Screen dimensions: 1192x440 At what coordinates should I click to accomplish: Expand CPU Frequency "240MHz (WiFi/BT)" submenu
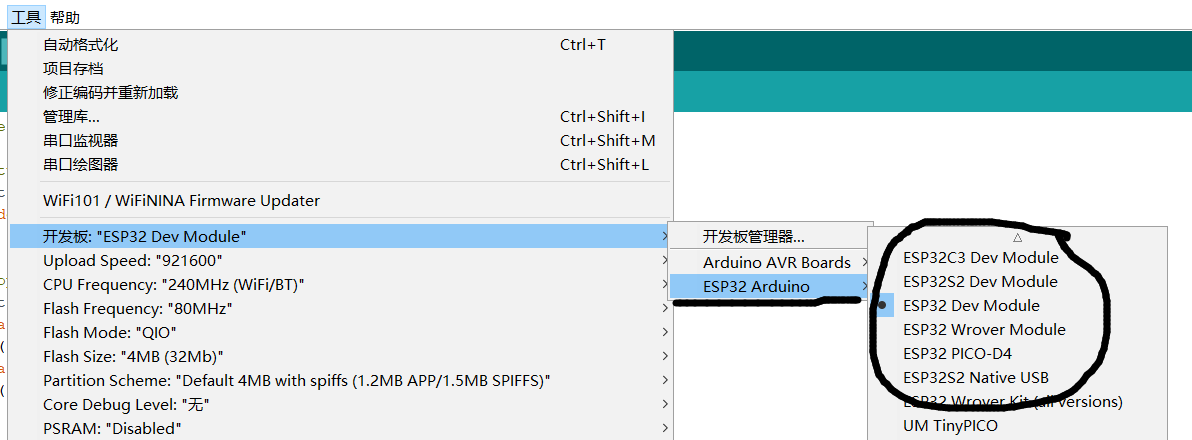pos(341,284)
